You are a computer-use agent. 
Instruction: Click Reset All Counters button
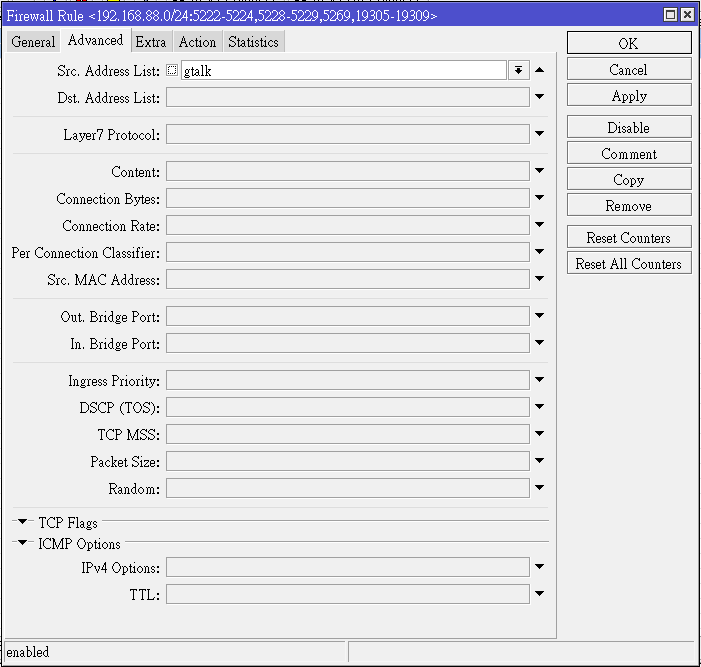pos(629,263)
